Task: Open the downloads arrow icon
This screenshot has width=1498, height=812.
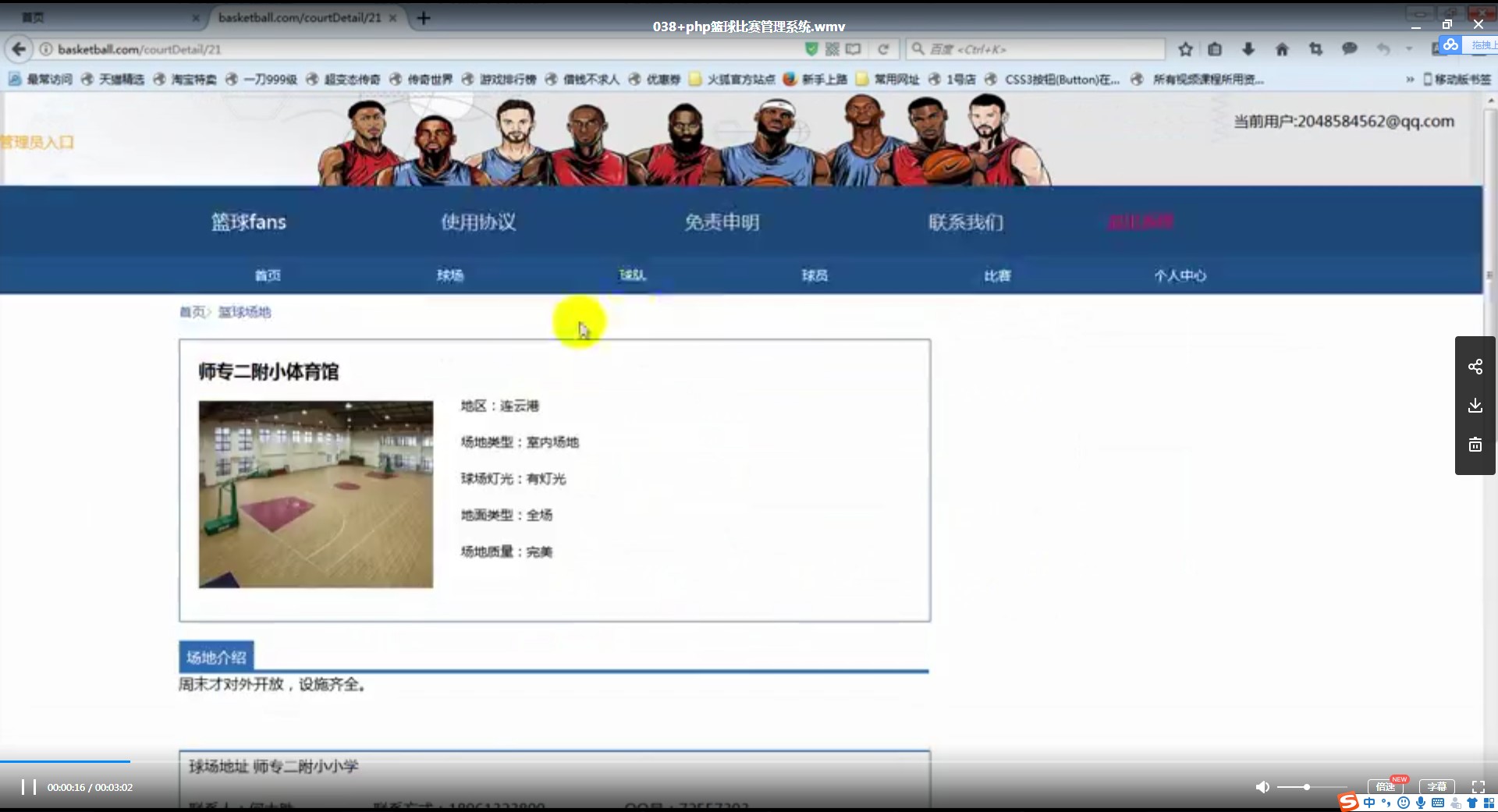Action: click(1248, 49)
